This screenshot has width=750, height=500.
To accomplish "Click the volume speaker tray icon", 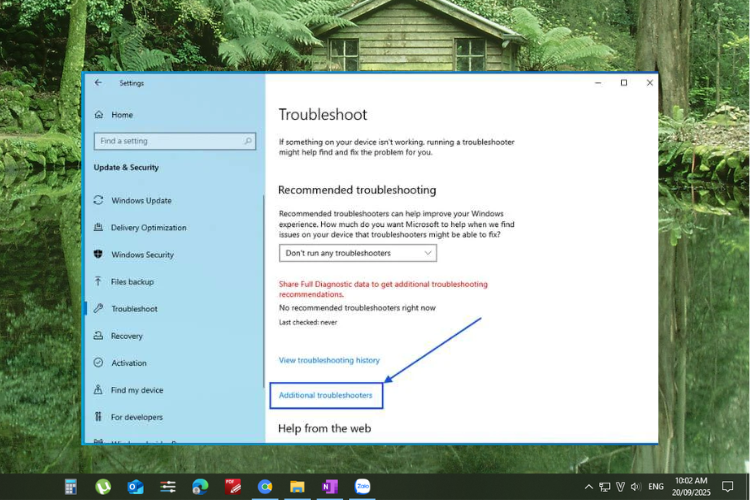I will coord(636,487).
